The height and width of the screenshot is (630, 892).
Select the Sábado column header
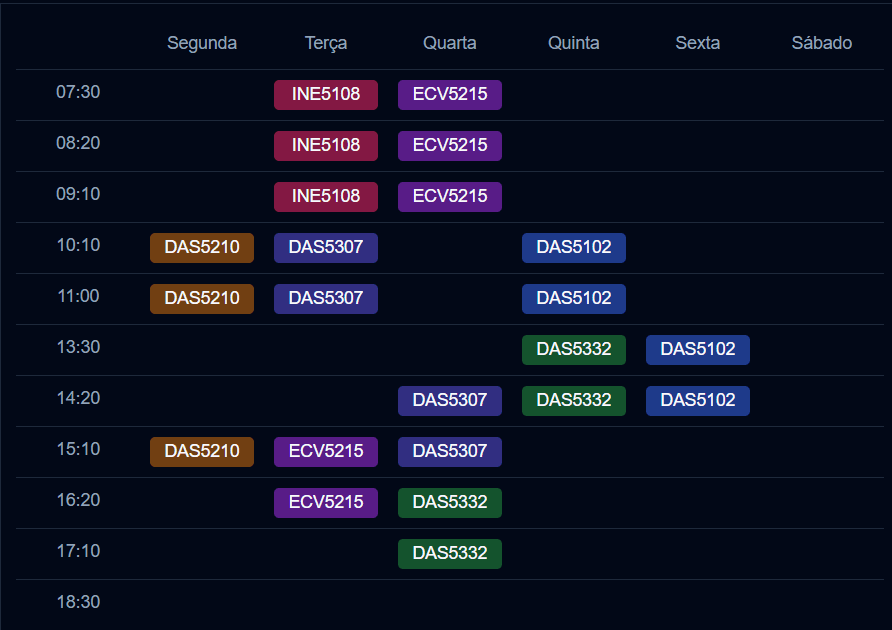[822, 43]
